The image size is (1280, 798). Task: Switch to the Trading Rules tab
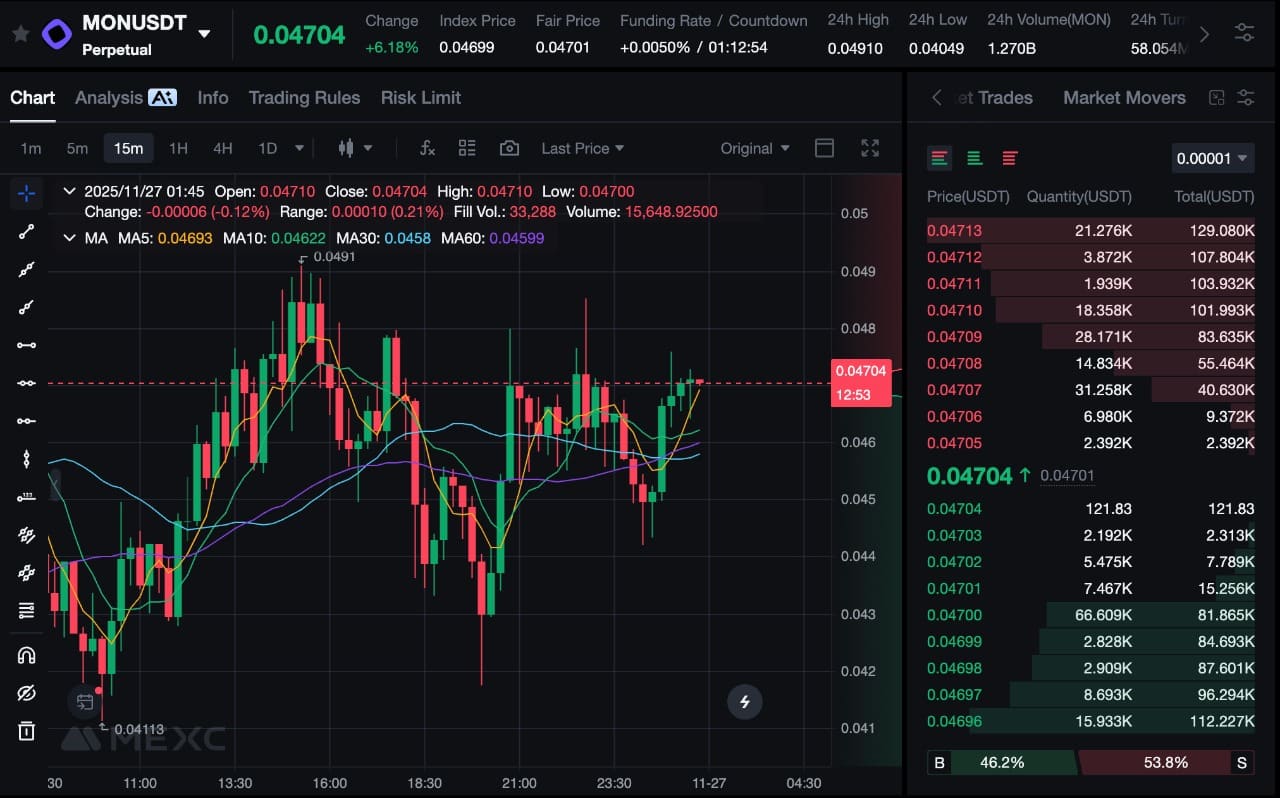(304, 97)
